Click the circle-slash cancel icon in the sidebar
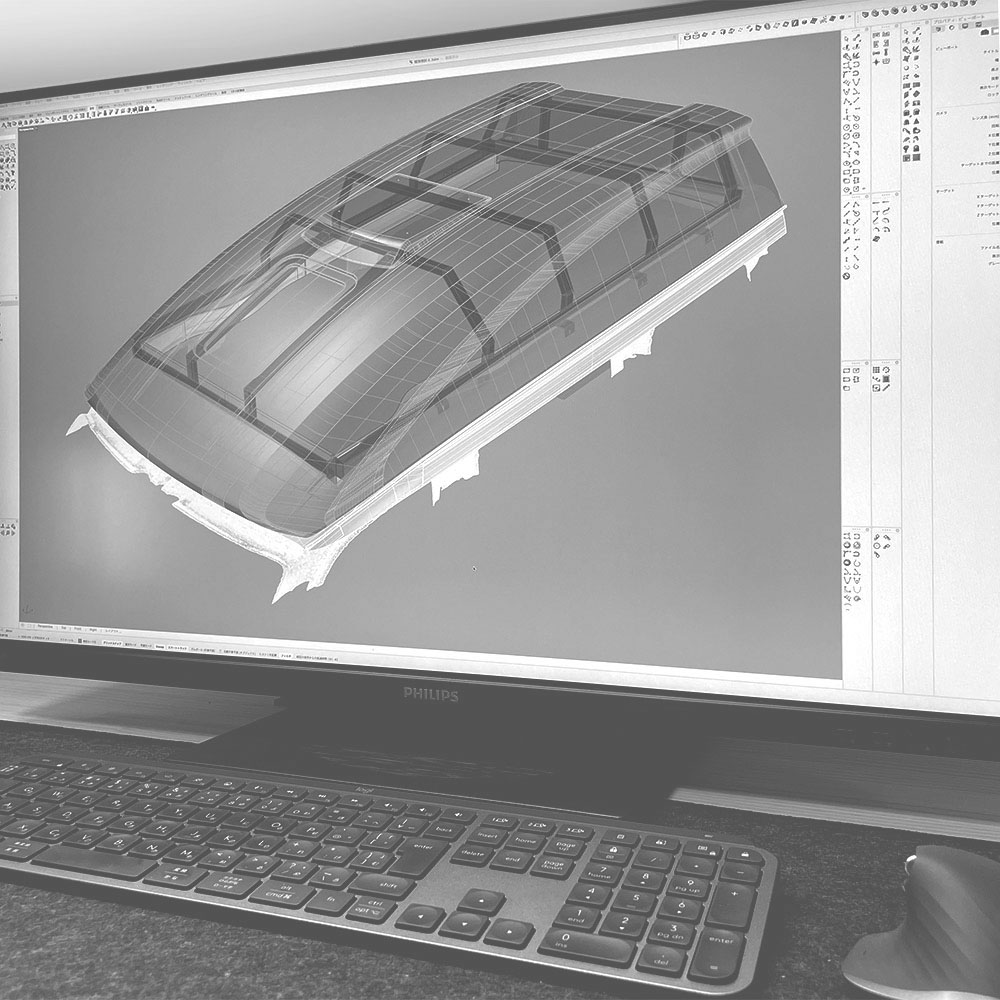Viewport: 1000px width, 1000px height. (847, 274)
